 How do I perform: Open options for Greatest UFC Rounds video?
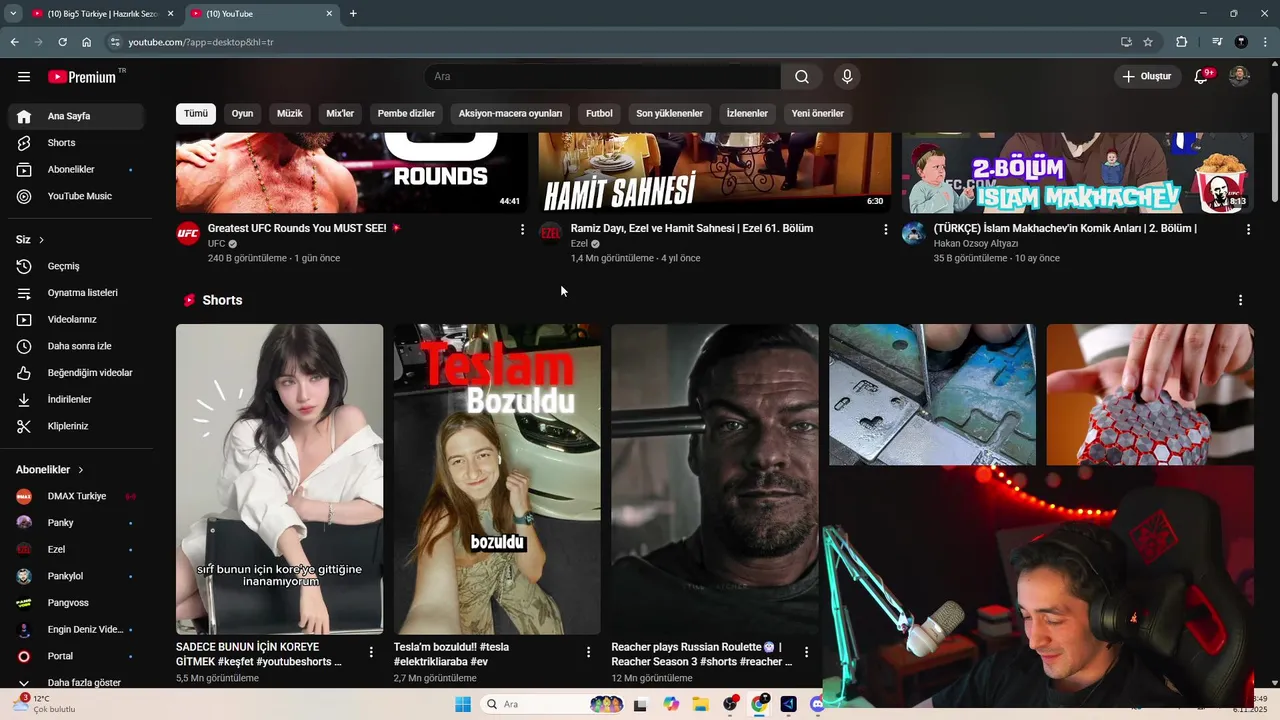point(522,229)
